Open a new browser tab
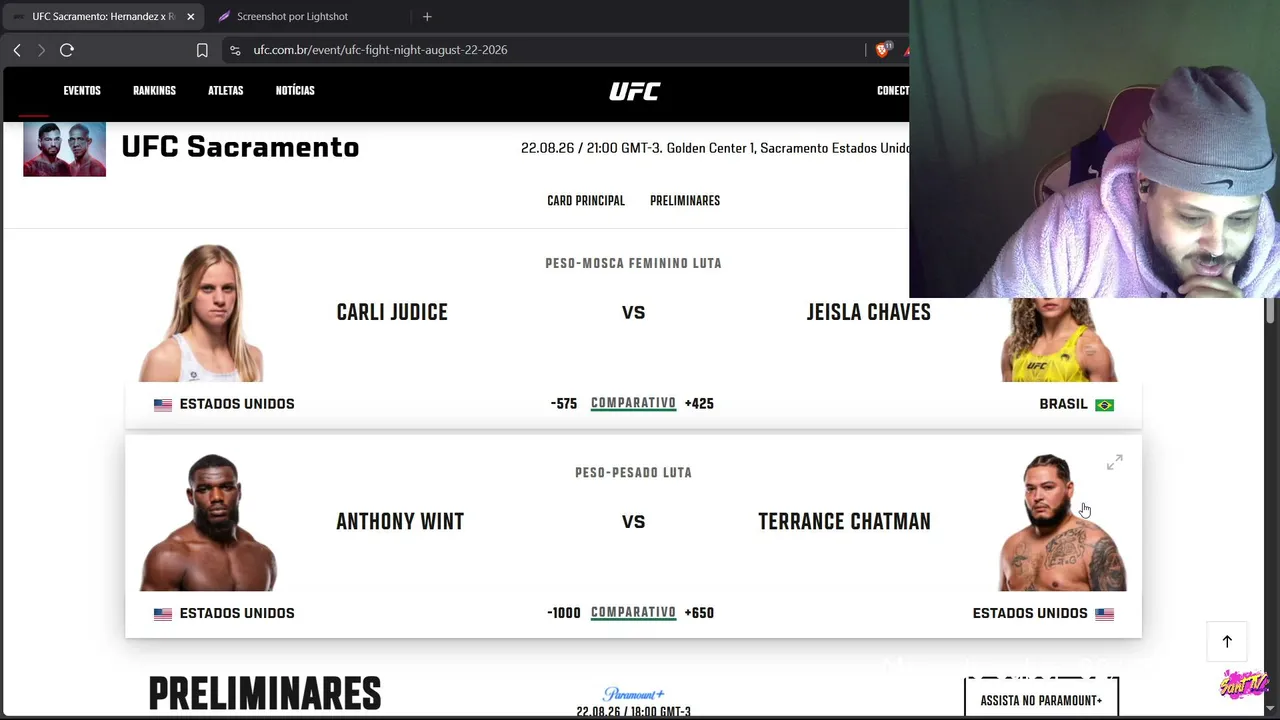Screen dimensions: 1280x720 427,16
